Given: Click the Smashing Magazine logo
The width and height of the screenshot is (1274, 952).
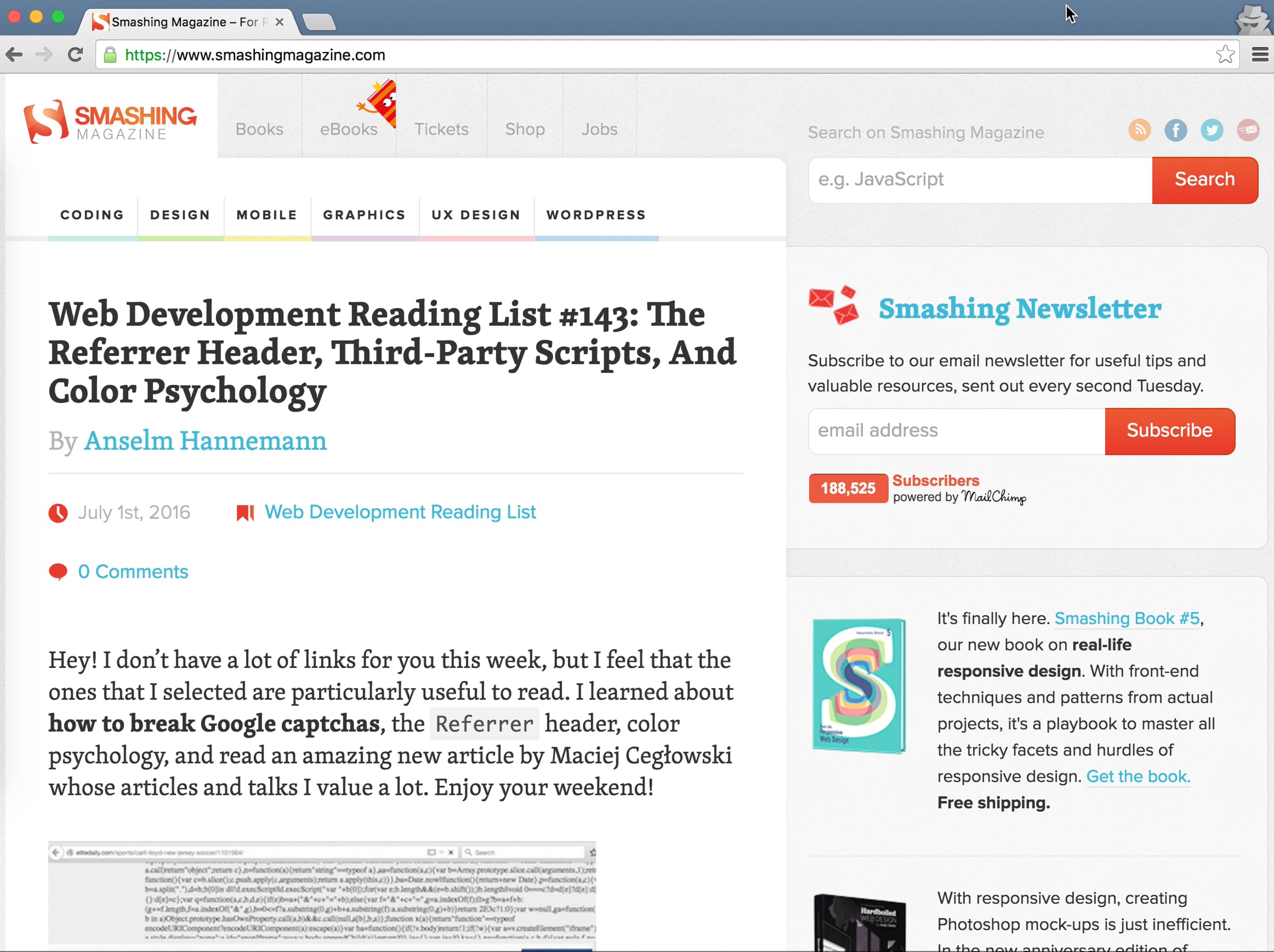Looking at the screenshot, I should (109, 122).
